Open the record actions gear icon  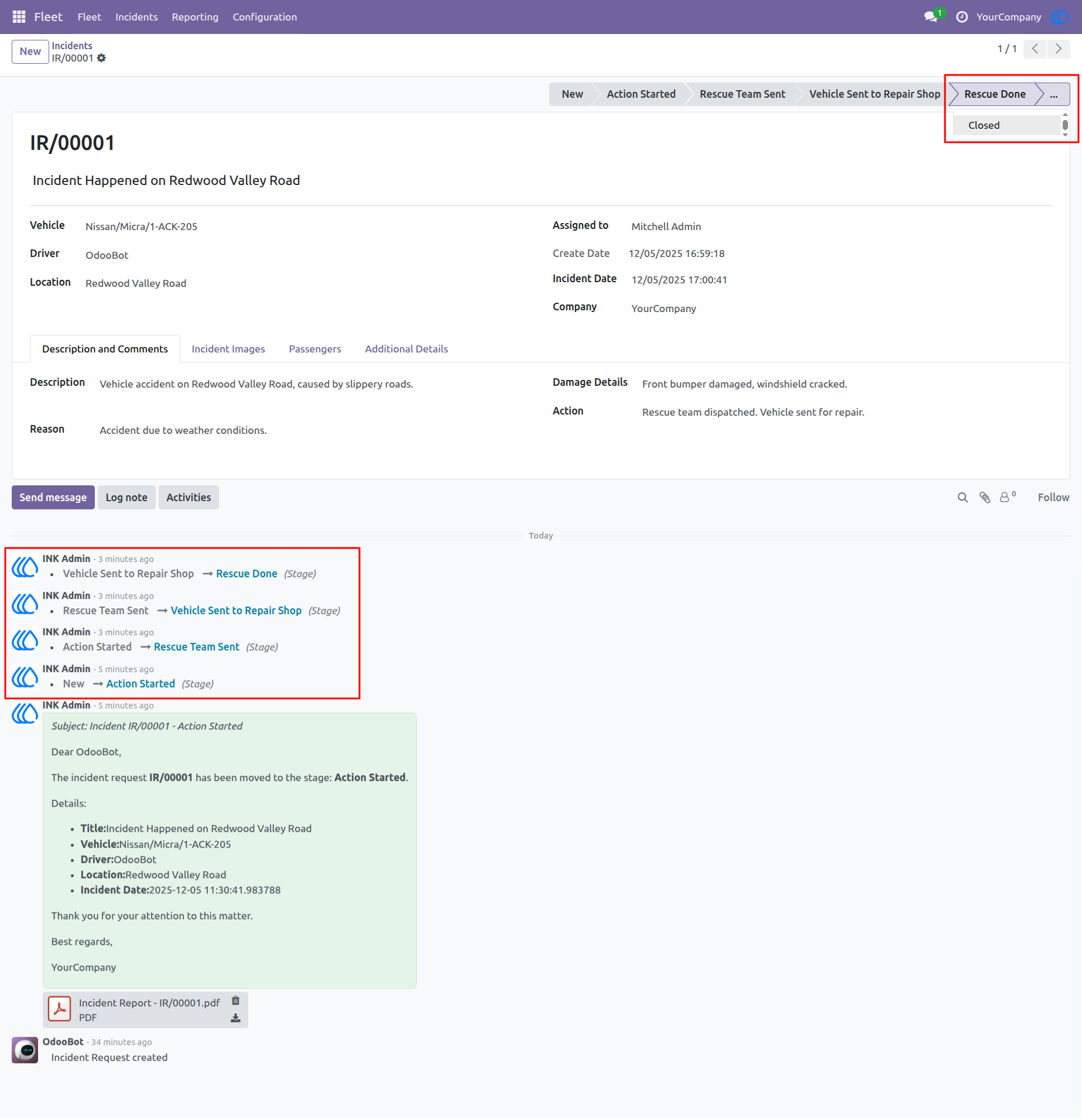point(101,58)
